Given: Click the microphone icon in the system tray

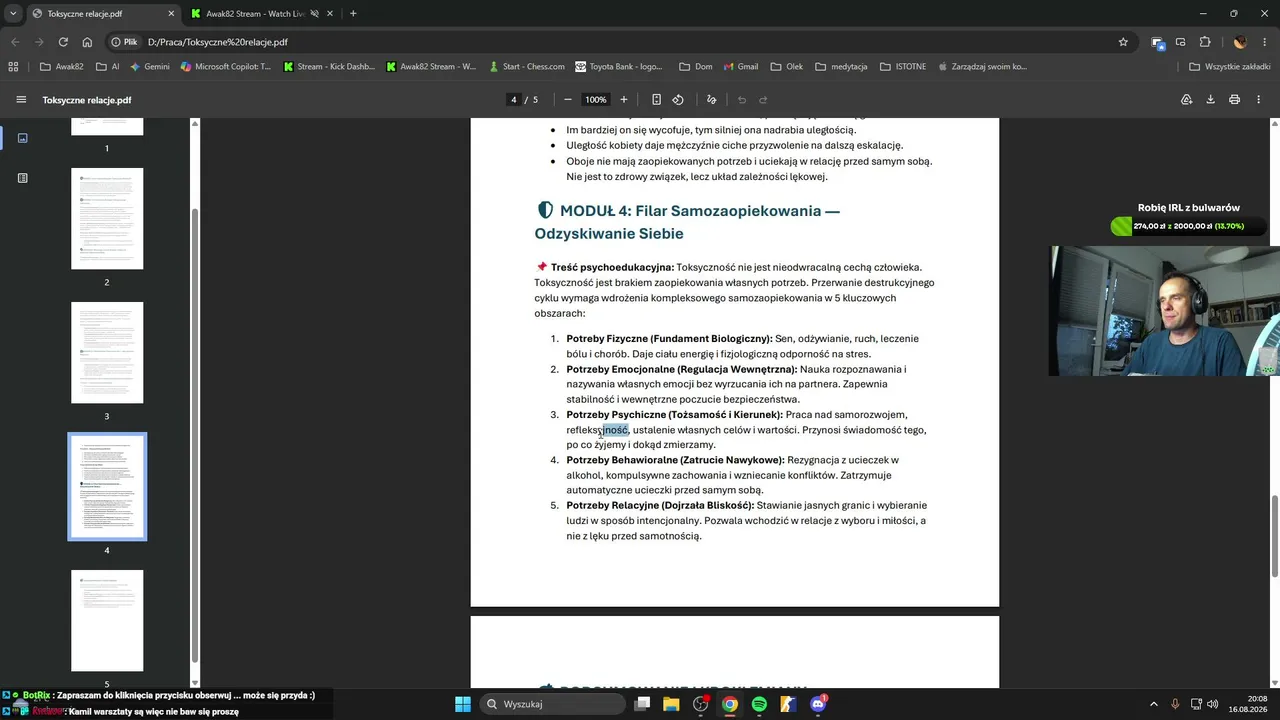Looking at the screenshot, I should [x=1175, y=704].
